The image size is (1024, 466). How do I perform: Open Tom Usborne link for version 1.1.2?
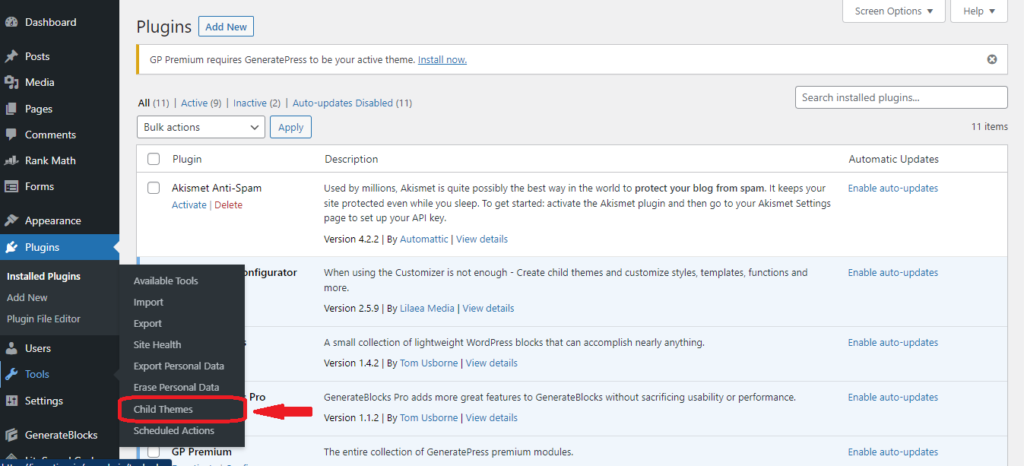point(429,418)
